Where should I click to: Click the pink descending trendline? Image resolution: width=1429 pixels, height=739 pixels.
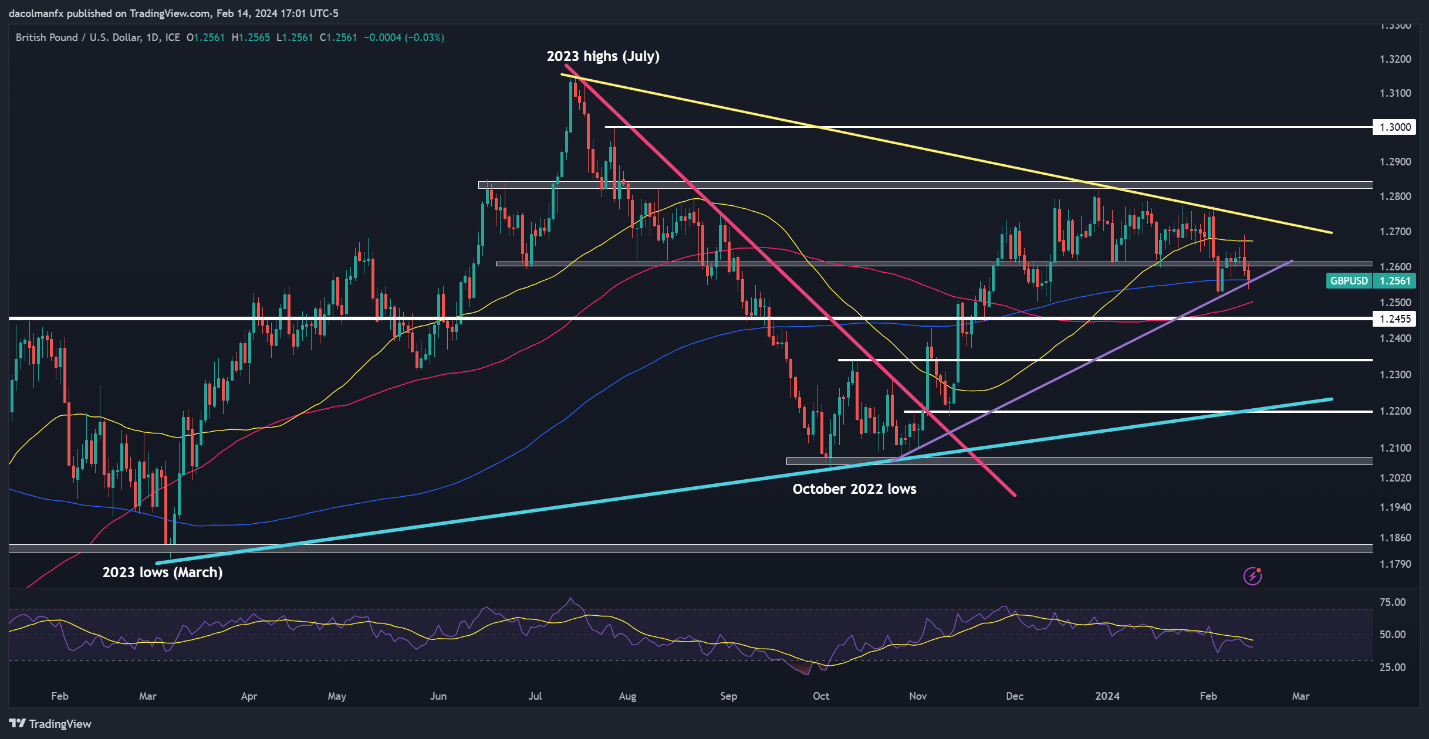790,280
